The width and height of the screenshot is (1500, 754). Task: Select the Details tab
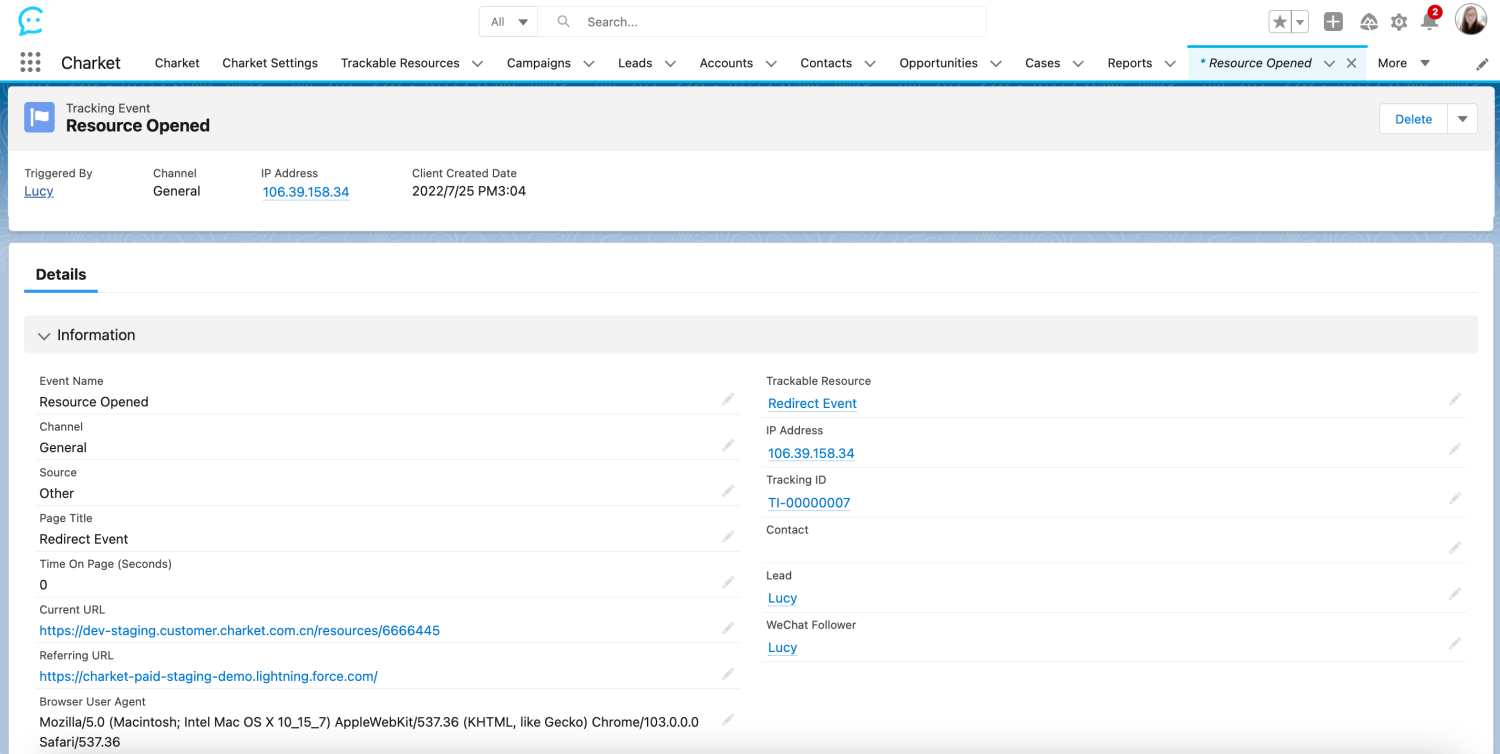[61, 274]
